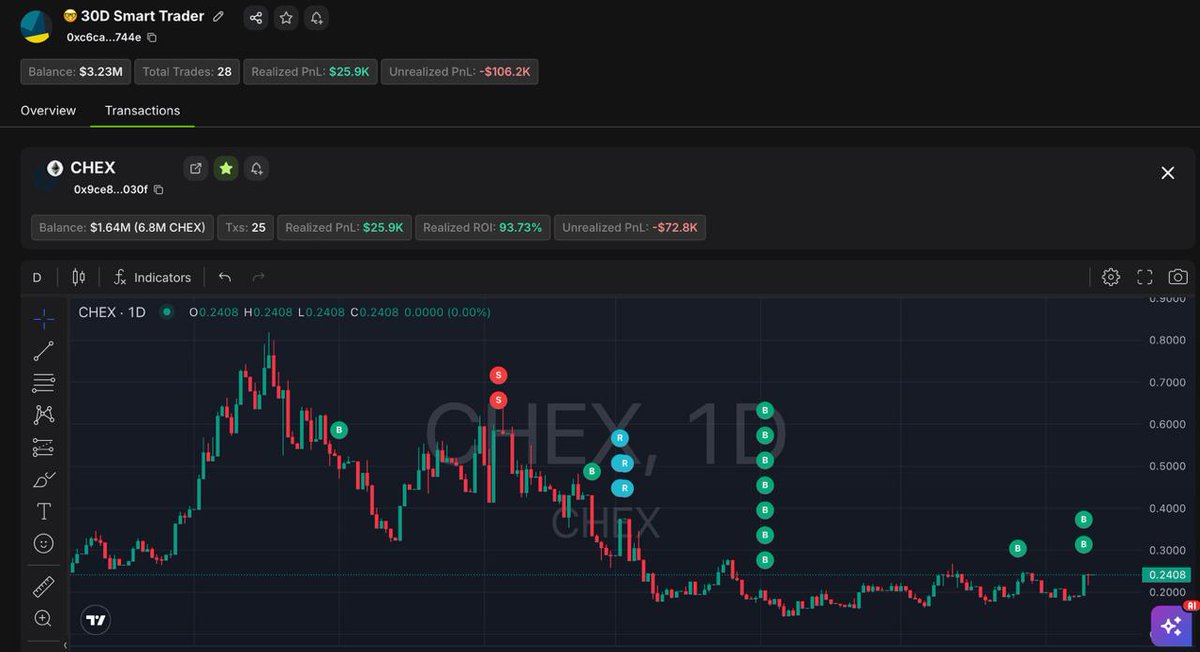The image size is (1200, 652).
Task: Click Realized ROI 93.73% badge
Action: 482,228
